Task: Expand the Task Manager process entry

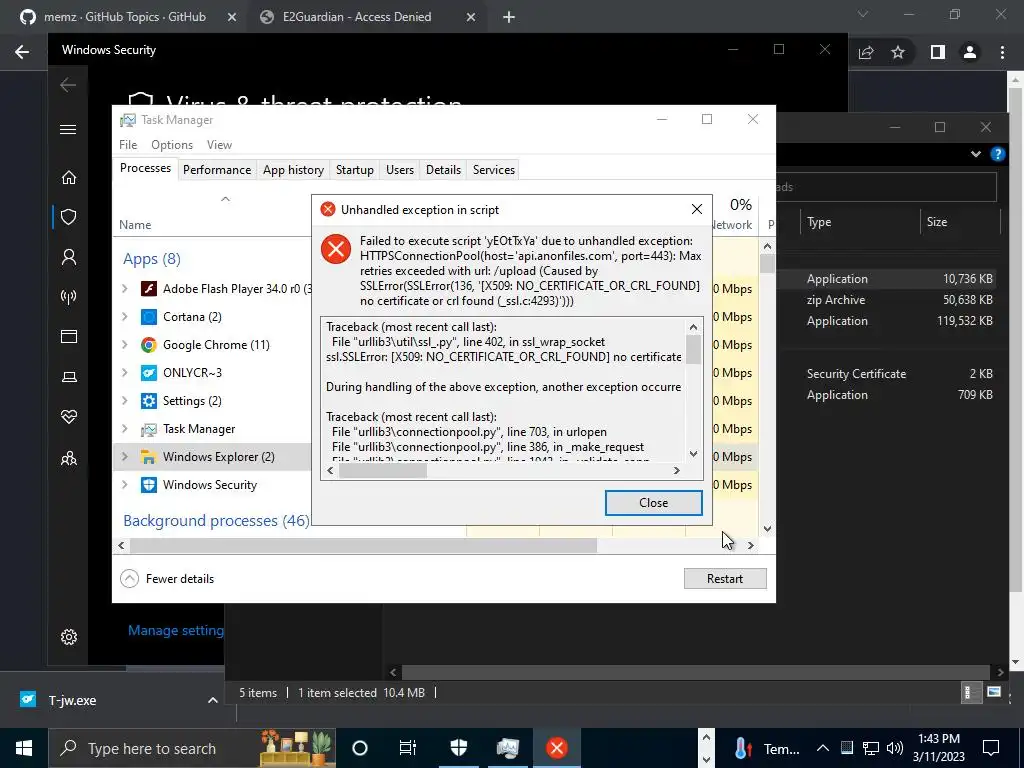Action: pyautogui.click(x=125, y=428)
